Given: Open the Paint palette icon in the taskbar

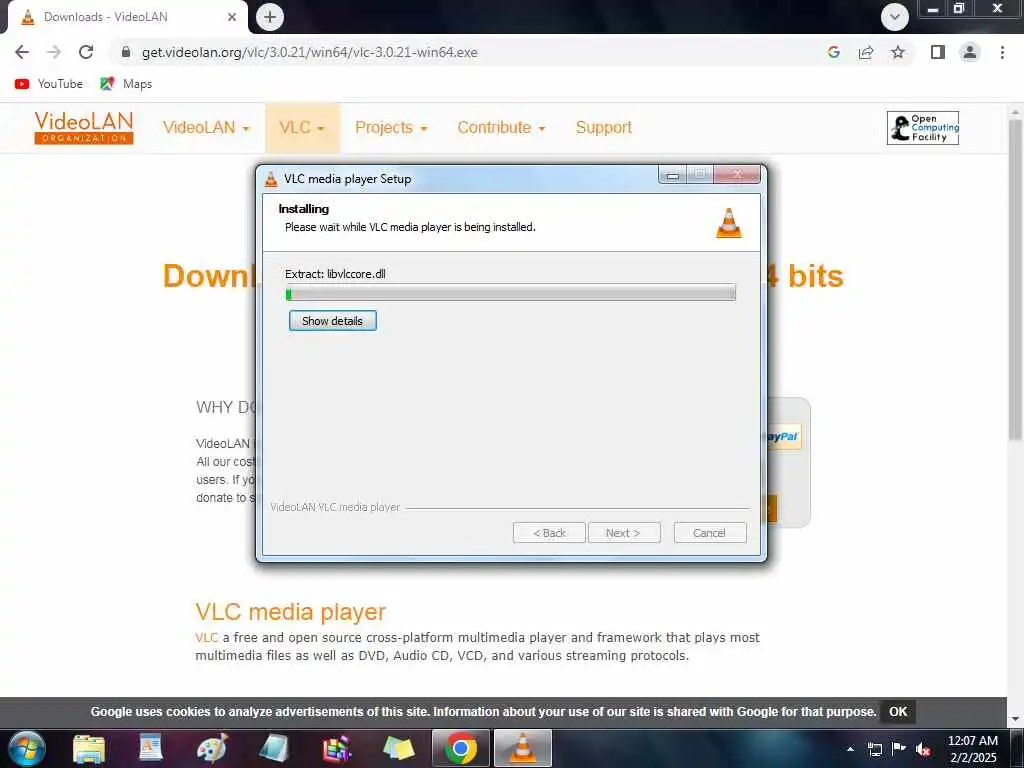Looking at the screenshot, I should tap(212, 749).
